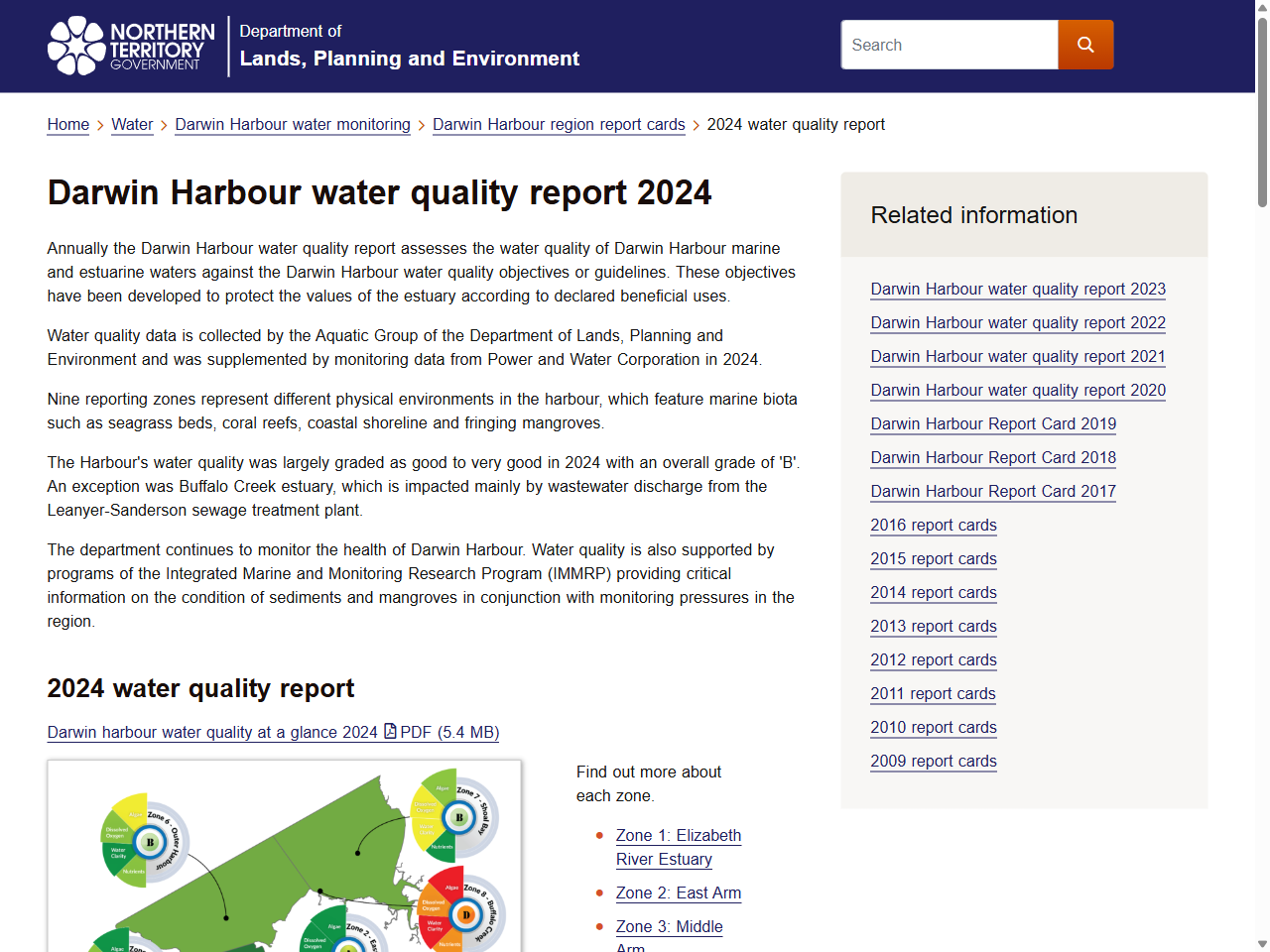Select Zone 1: Elizabeth River Estuary
Screen dimensions: 1270x952
[679, 847]
